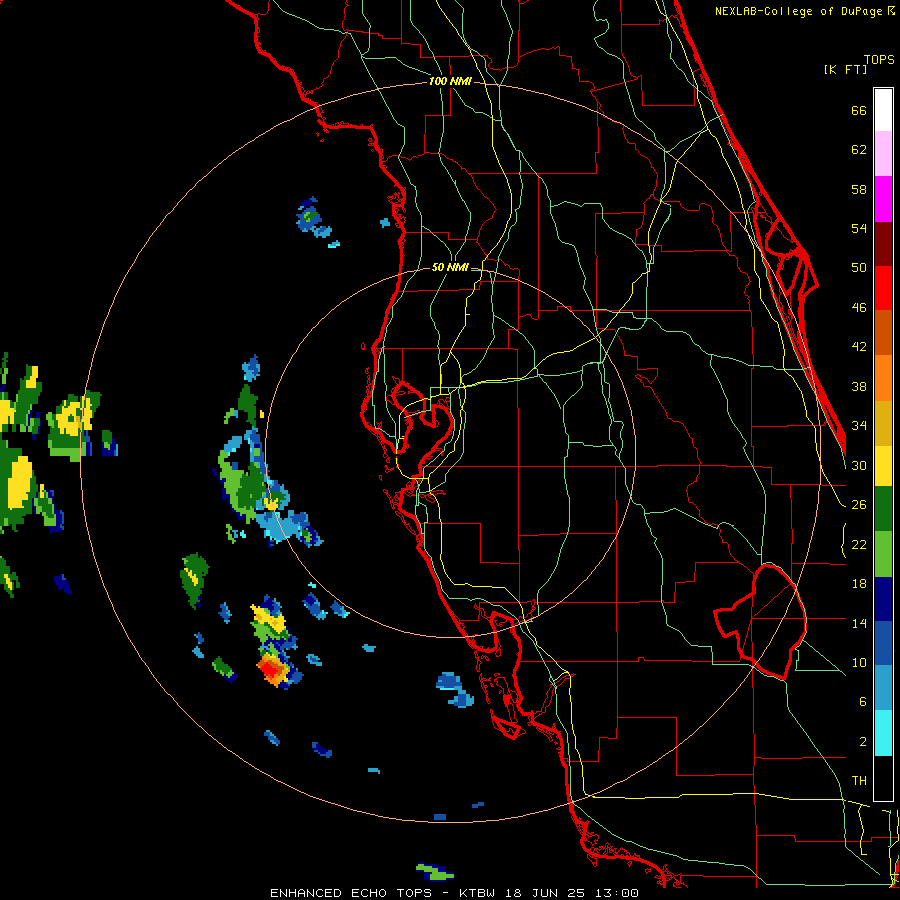The image size is (900, 900).
Task: Click the "100 NMI" range ring label
Action: [450, 82]
